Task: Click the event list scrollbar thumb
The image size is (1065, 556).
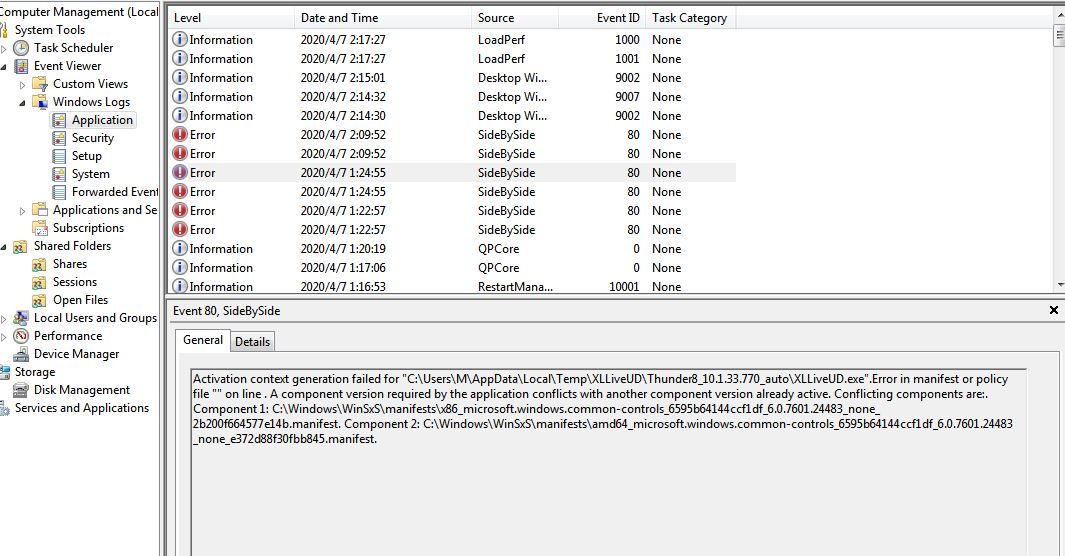Action: [1060, 35]
